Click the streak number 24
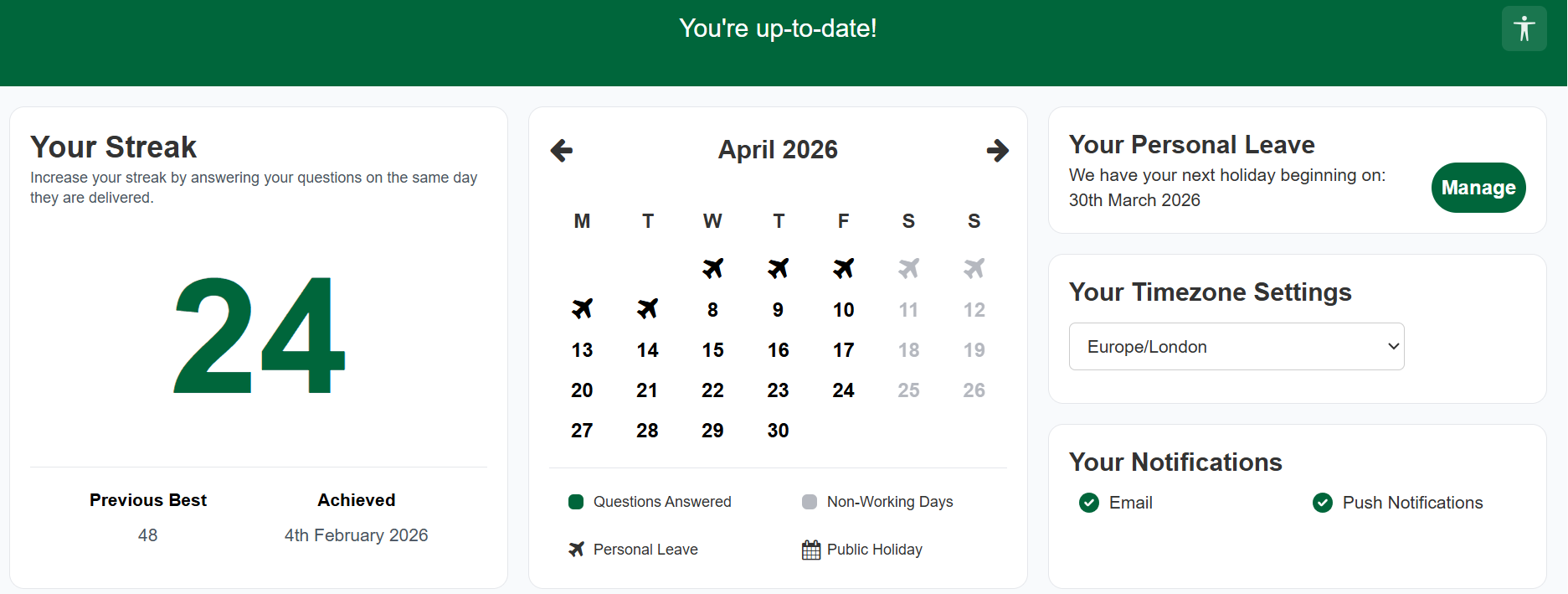1568x594 pixels. [x=259, y=335]
